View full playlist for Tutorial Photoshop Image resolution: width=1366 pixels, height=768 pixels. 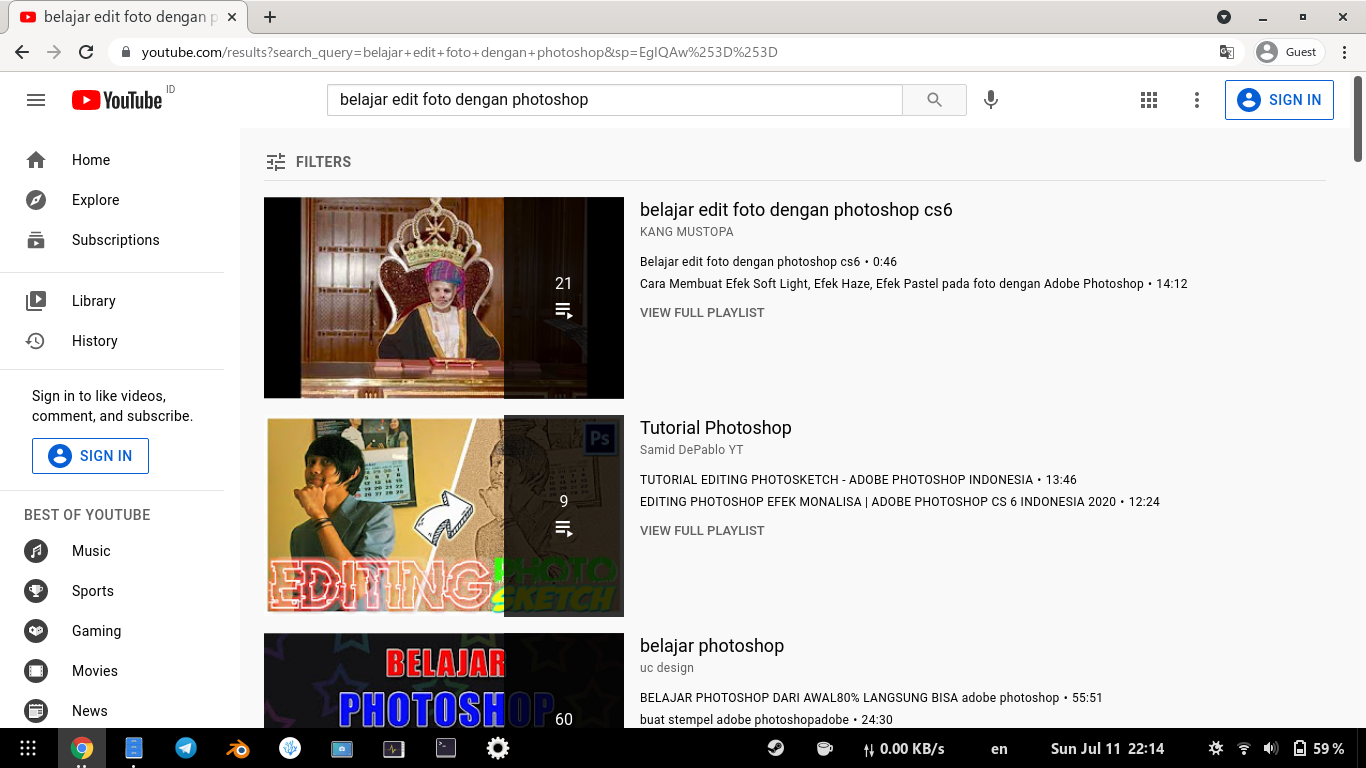tap(702, 531)
